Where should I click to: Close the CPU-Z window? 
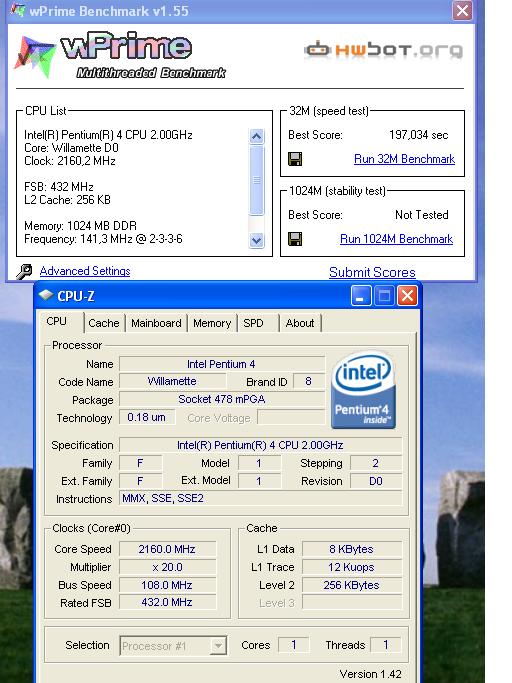(407, 296)
